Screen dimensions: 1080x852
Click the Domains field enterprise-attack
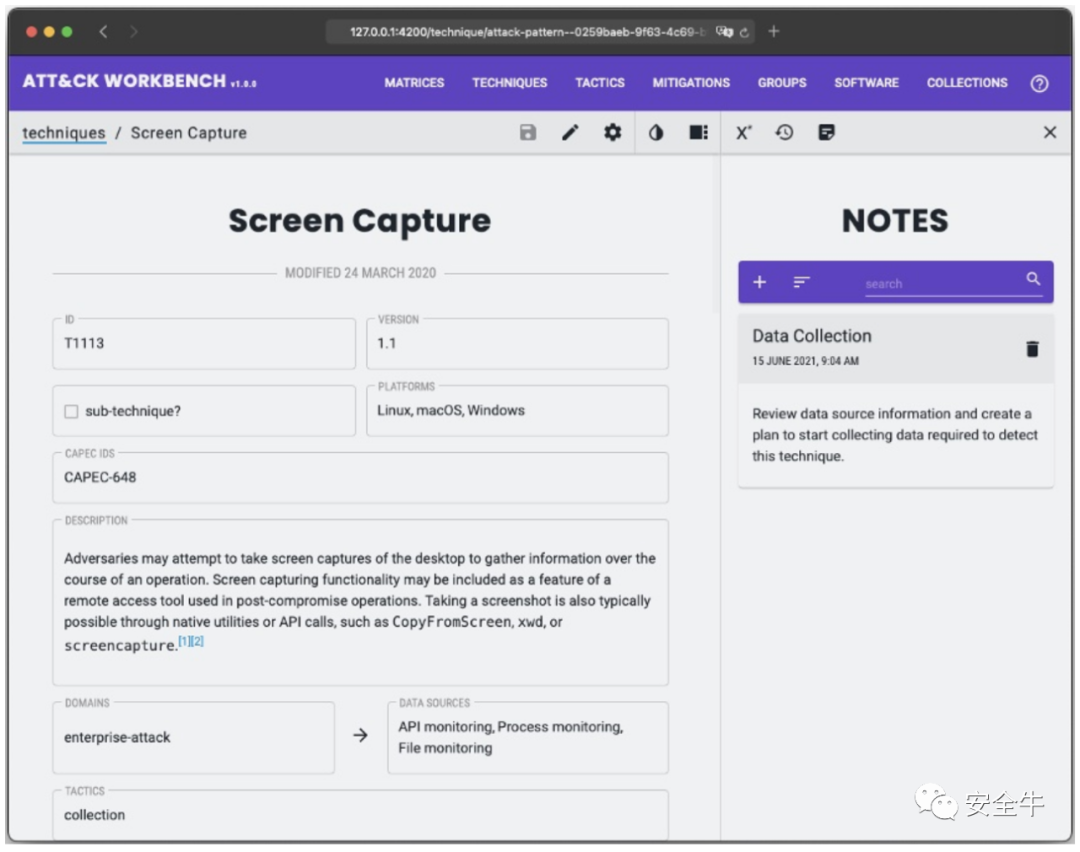pyautogui.click(x=194, y=738)
